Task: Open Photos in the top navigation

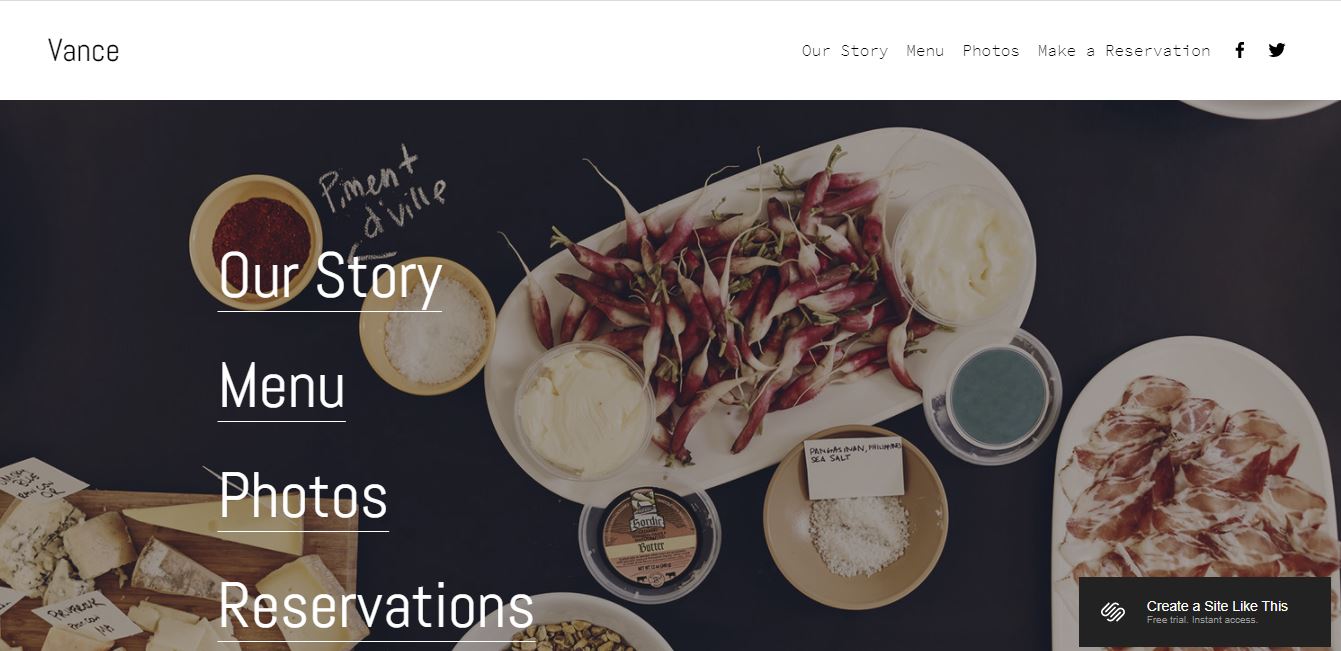Action: click(x=991, y=50)
